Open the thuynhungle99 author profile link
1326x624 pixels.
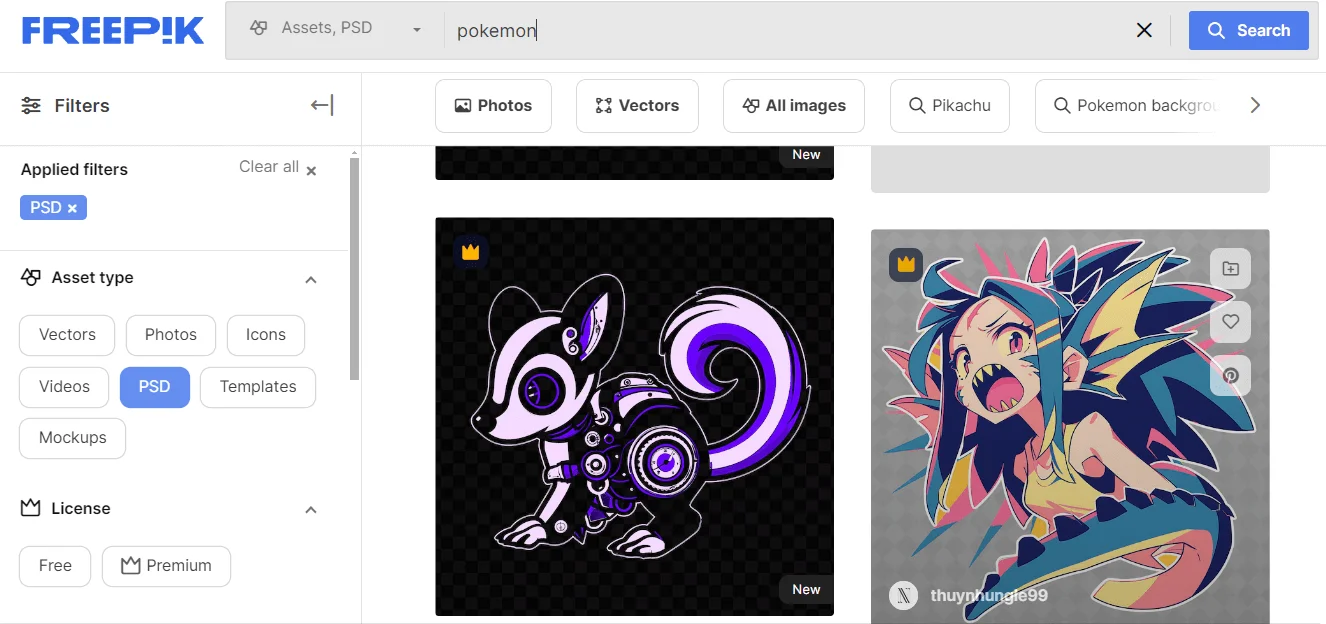point(989,596)
